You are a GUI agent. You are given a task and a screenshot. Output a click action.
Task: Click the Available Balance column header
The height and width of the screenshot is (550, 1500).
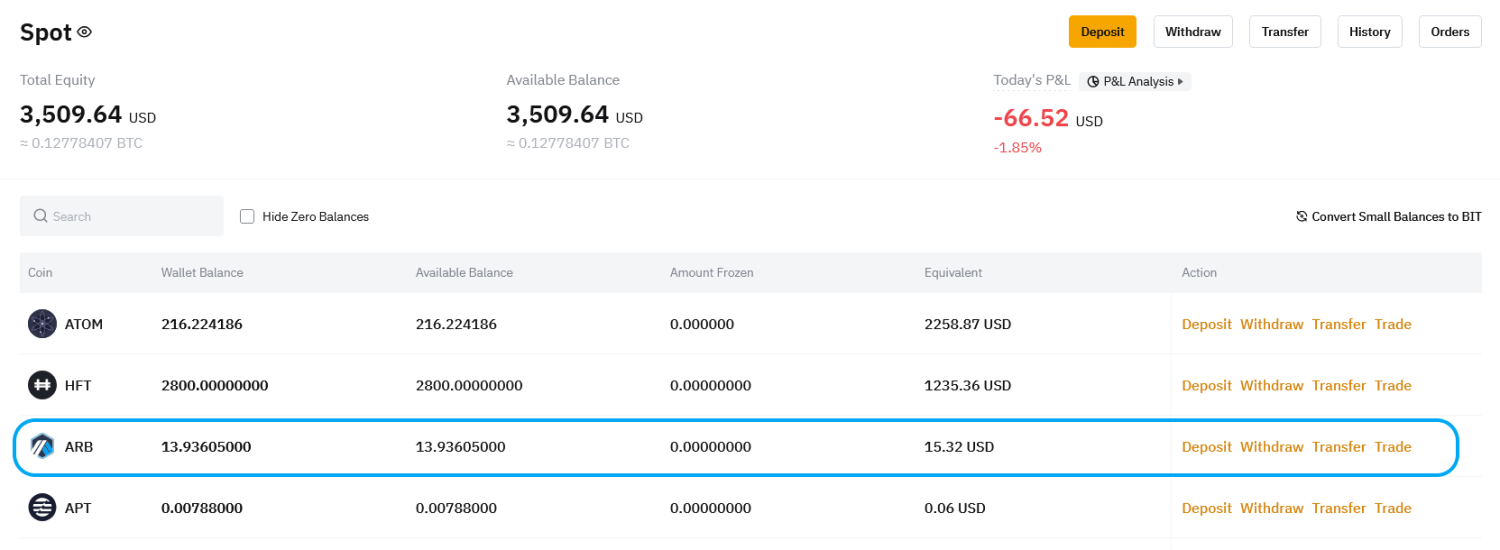tap(464, 272)
